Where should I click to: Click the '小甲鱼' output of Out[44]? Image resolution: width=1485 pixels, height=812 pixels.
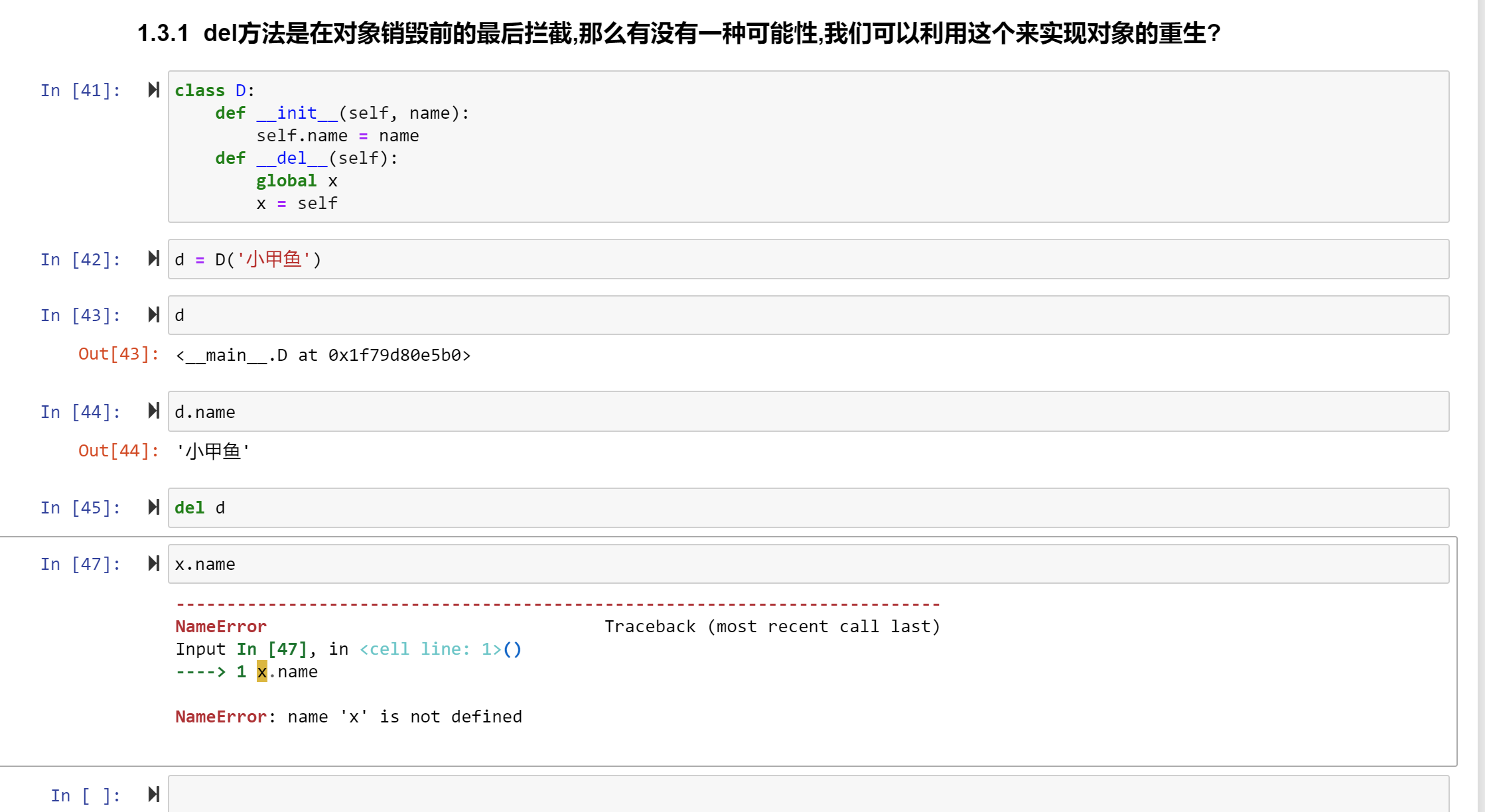coord(213,452)
